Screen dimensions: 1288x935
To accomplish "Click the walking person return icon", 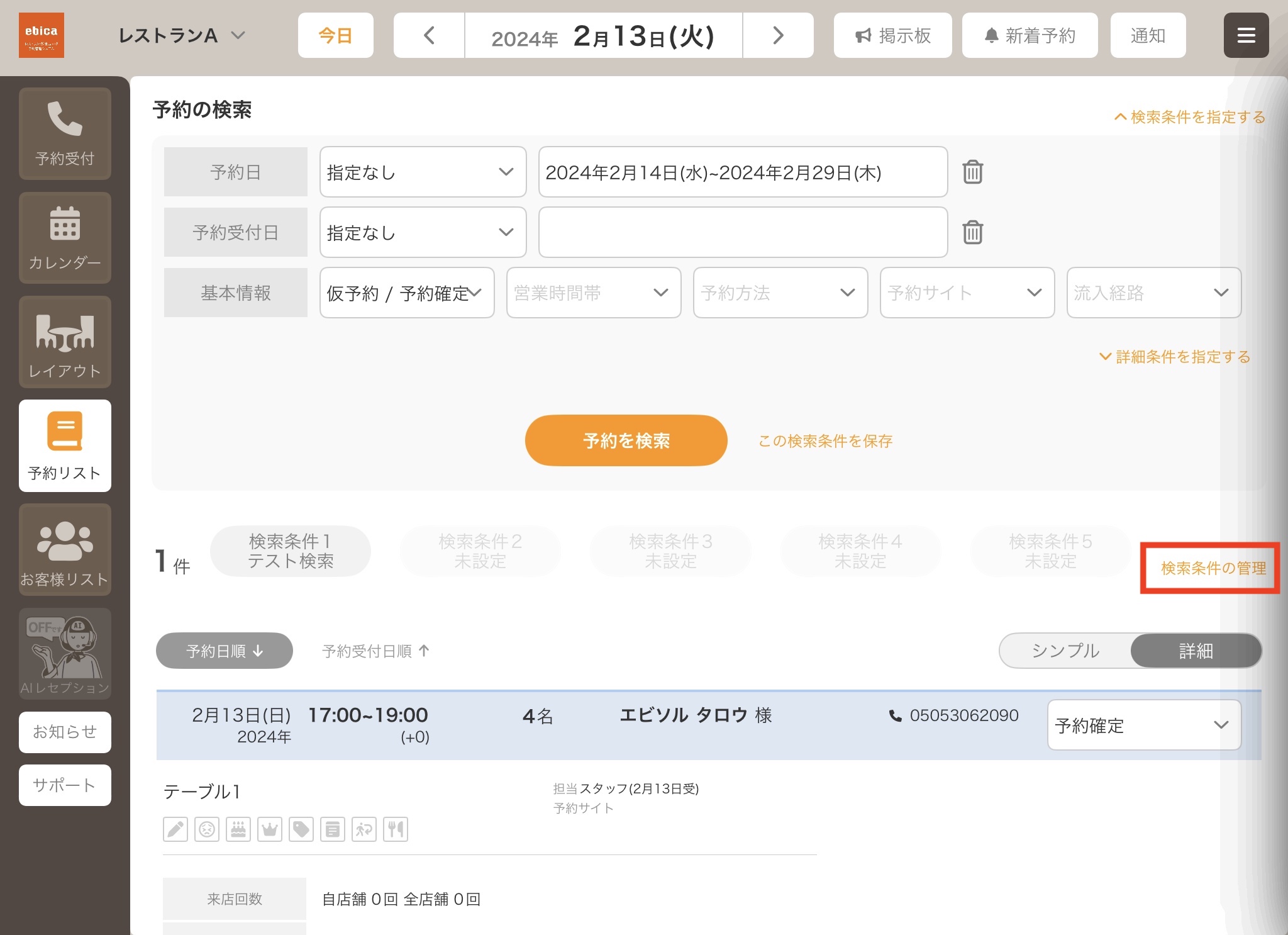I will (x=364, y=829).
